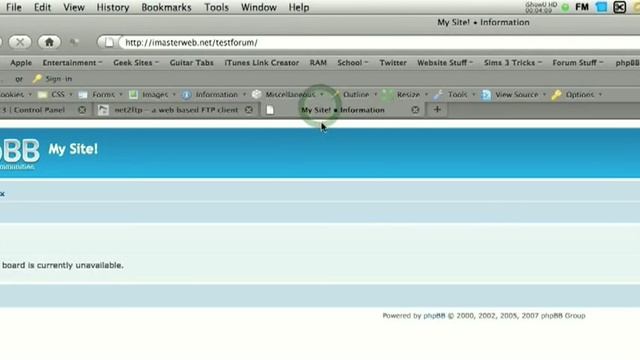Click the green Resize toolbar icon
This screenshot has height=360, width=640.
pyautogui.click(x=387, y=95)
